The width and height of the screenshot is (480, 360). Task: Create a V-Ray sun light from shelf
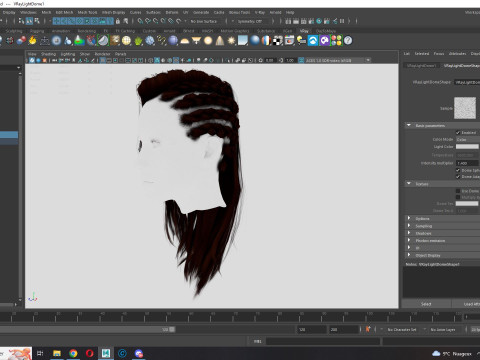pyautogui.click(x=231, y=41)
